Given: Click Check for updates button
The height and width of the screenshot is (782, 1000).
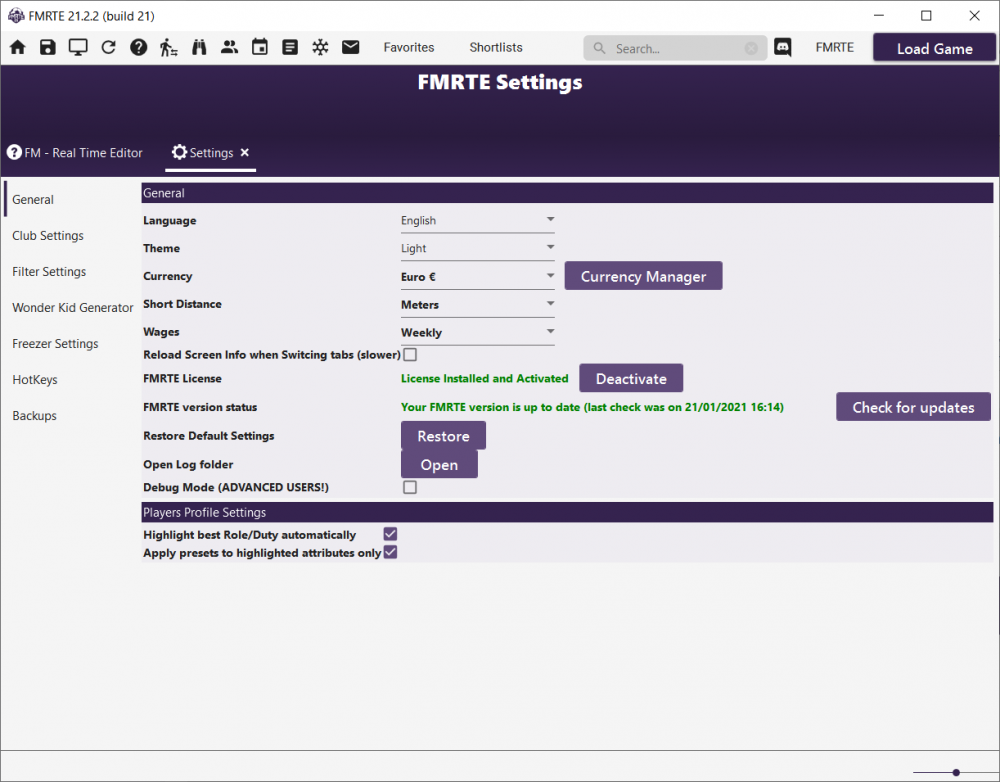Looking at the screenshot, I should pyautogui.click(x=913, y=407).
